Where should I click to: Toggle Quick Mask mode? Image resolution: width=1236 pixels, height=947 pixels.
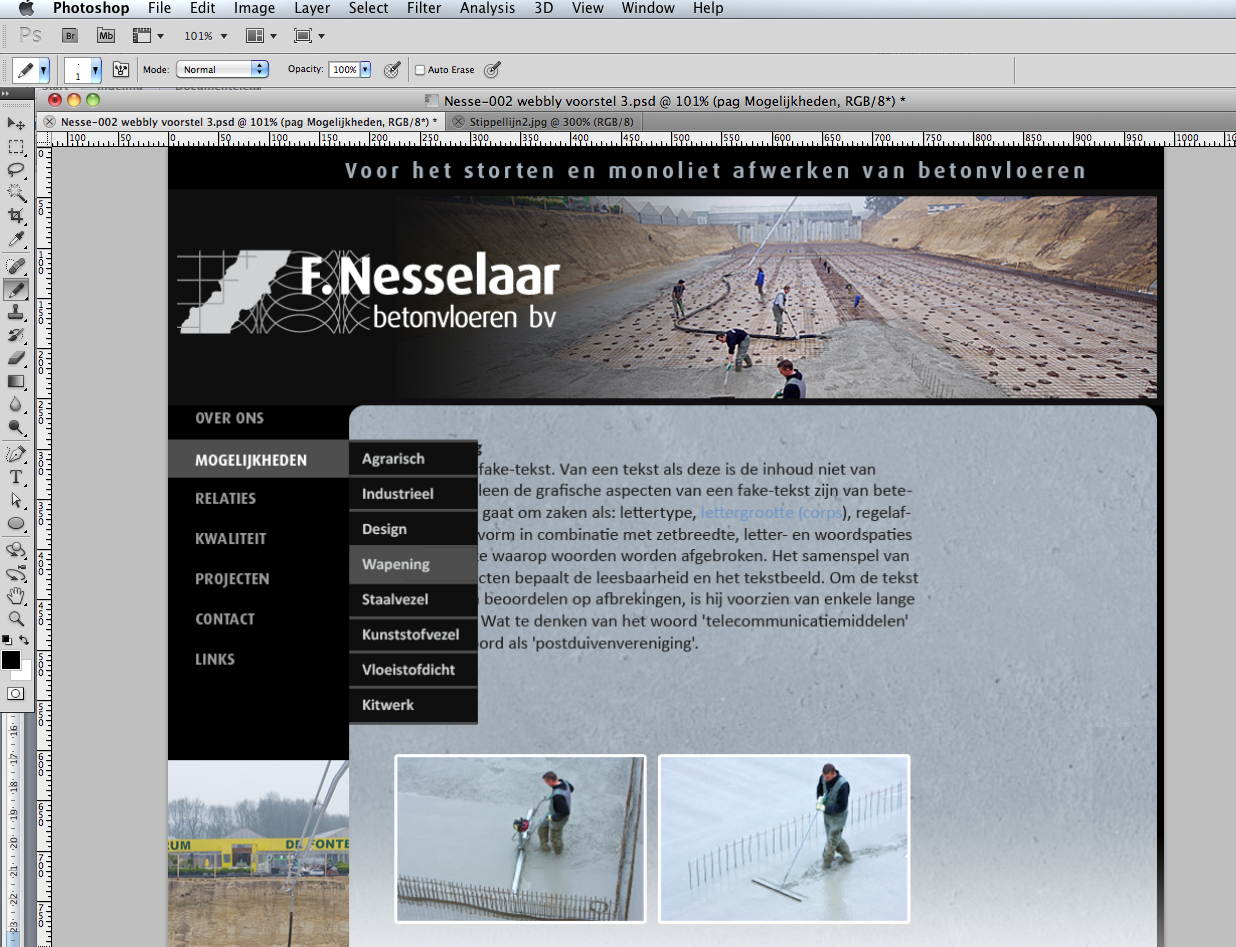16,693
